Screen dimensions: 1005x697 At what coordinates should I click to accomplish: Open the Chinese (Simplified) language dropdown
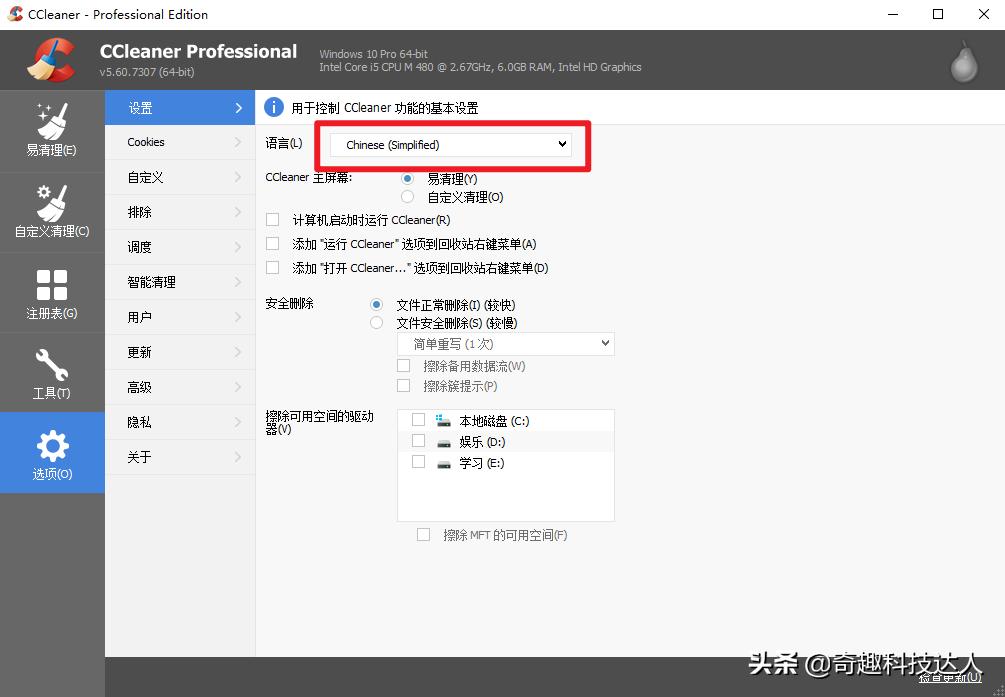pyautogui.click(x=450, y=144)
